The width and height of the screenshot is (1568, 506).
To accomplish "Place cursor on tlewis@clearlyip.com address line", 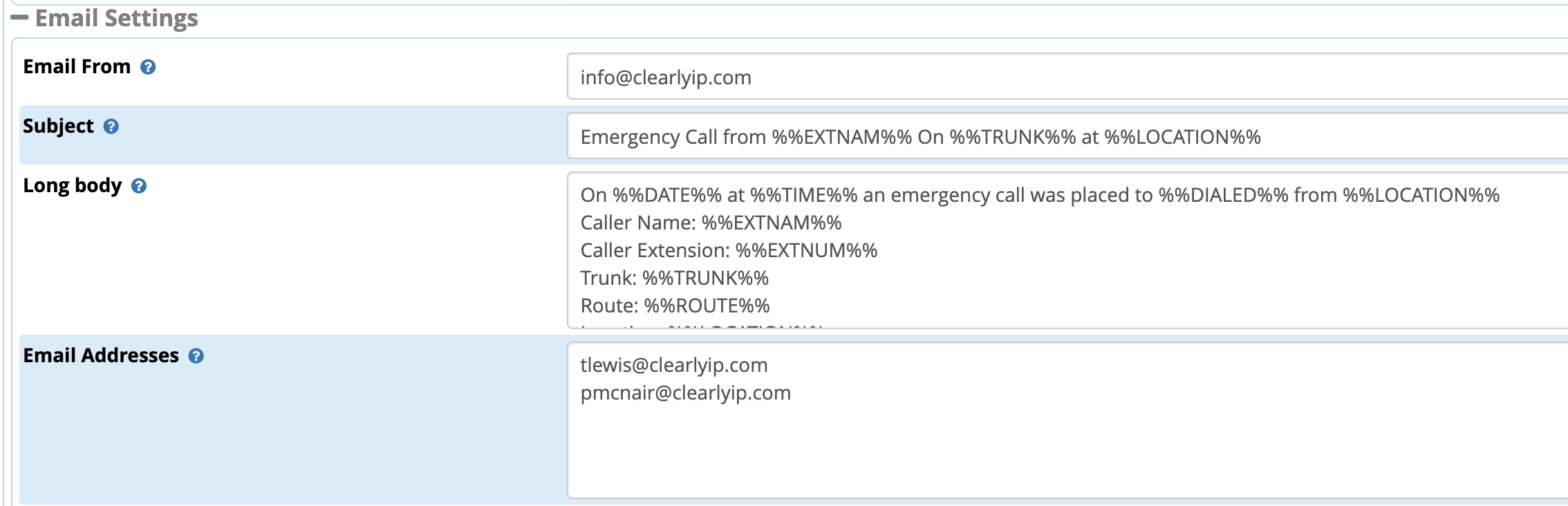I will pyautogui.click(x=674, y=365).
